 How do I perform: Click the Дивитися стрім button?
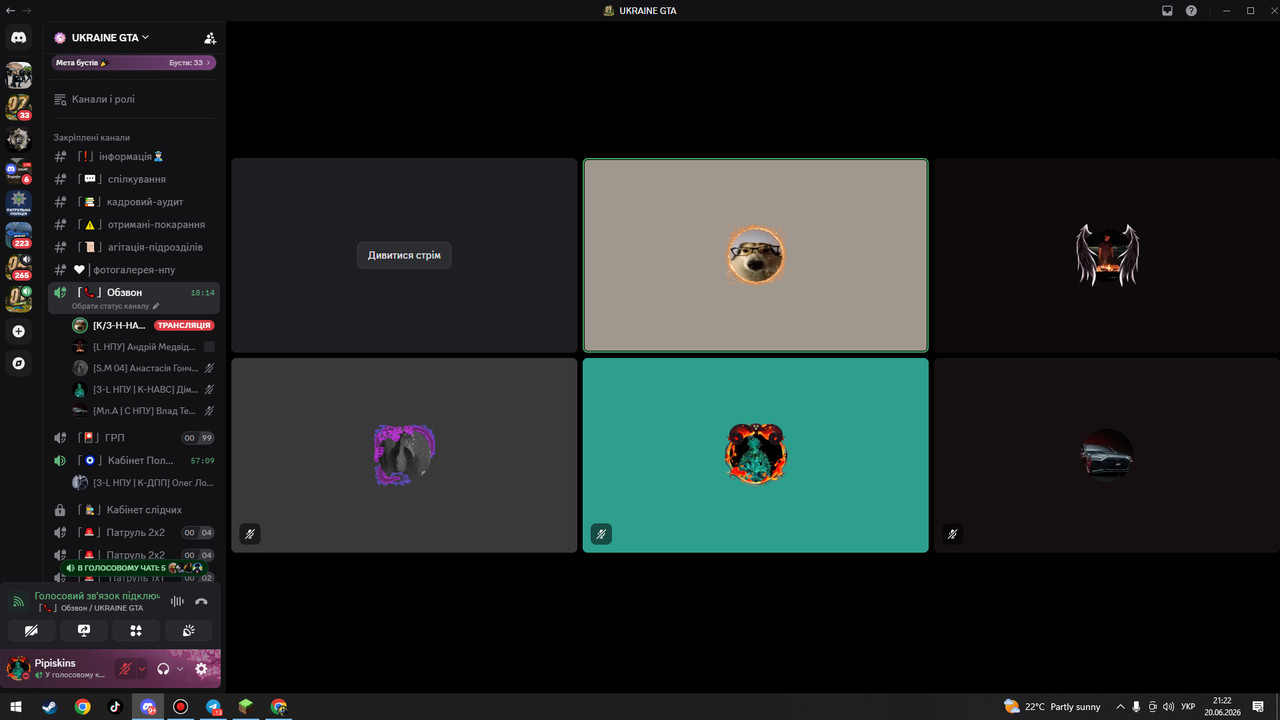[404, 256]
